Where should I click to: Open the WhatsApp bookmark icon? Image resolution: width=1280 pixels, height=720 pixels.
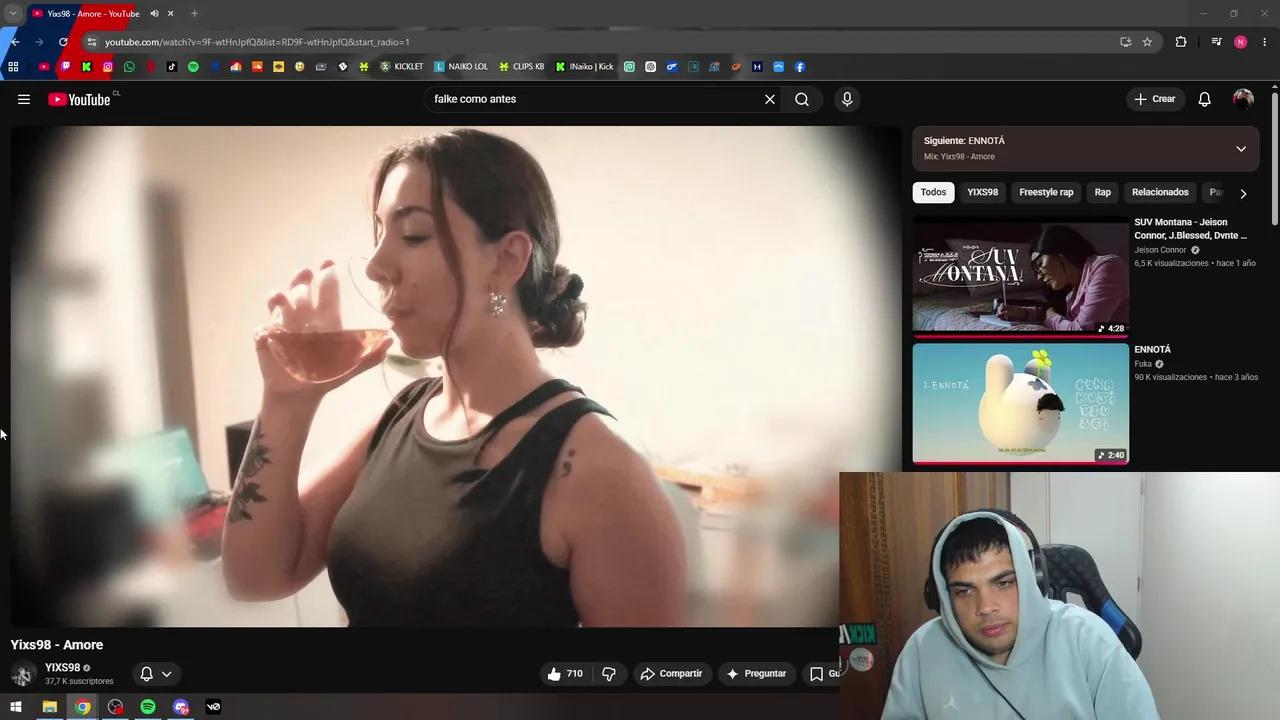(129, 67)
